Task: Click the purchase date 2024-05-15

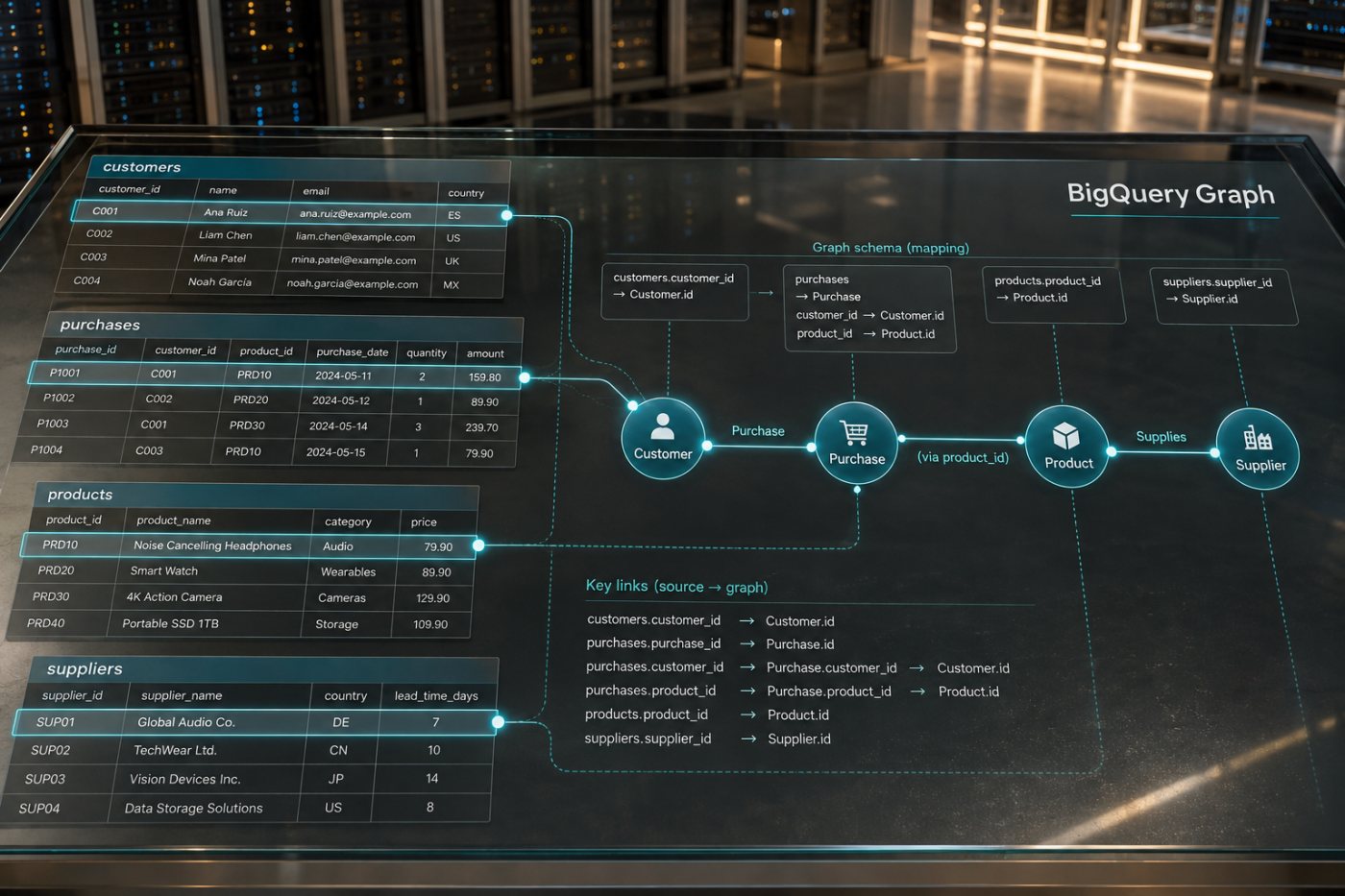Action: [335, 451]
